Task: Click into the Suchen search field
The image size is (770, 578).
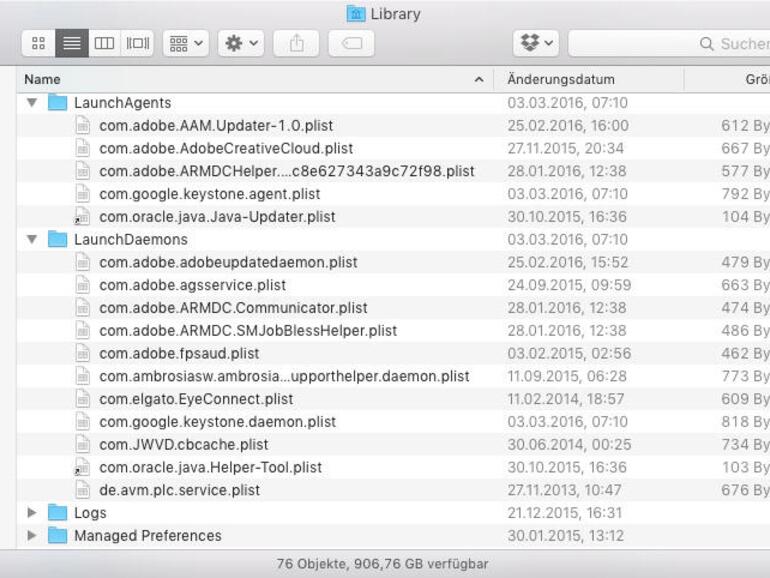Action: pos(669,43)
